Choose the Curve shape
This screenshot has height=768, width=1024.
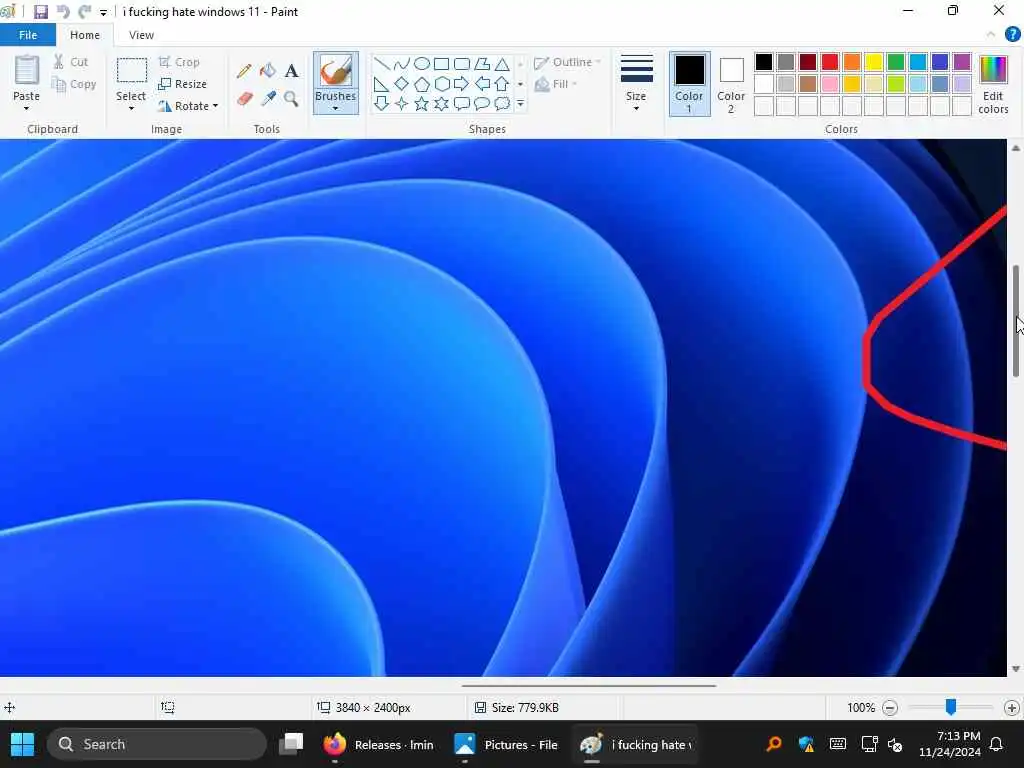point(402,63)
